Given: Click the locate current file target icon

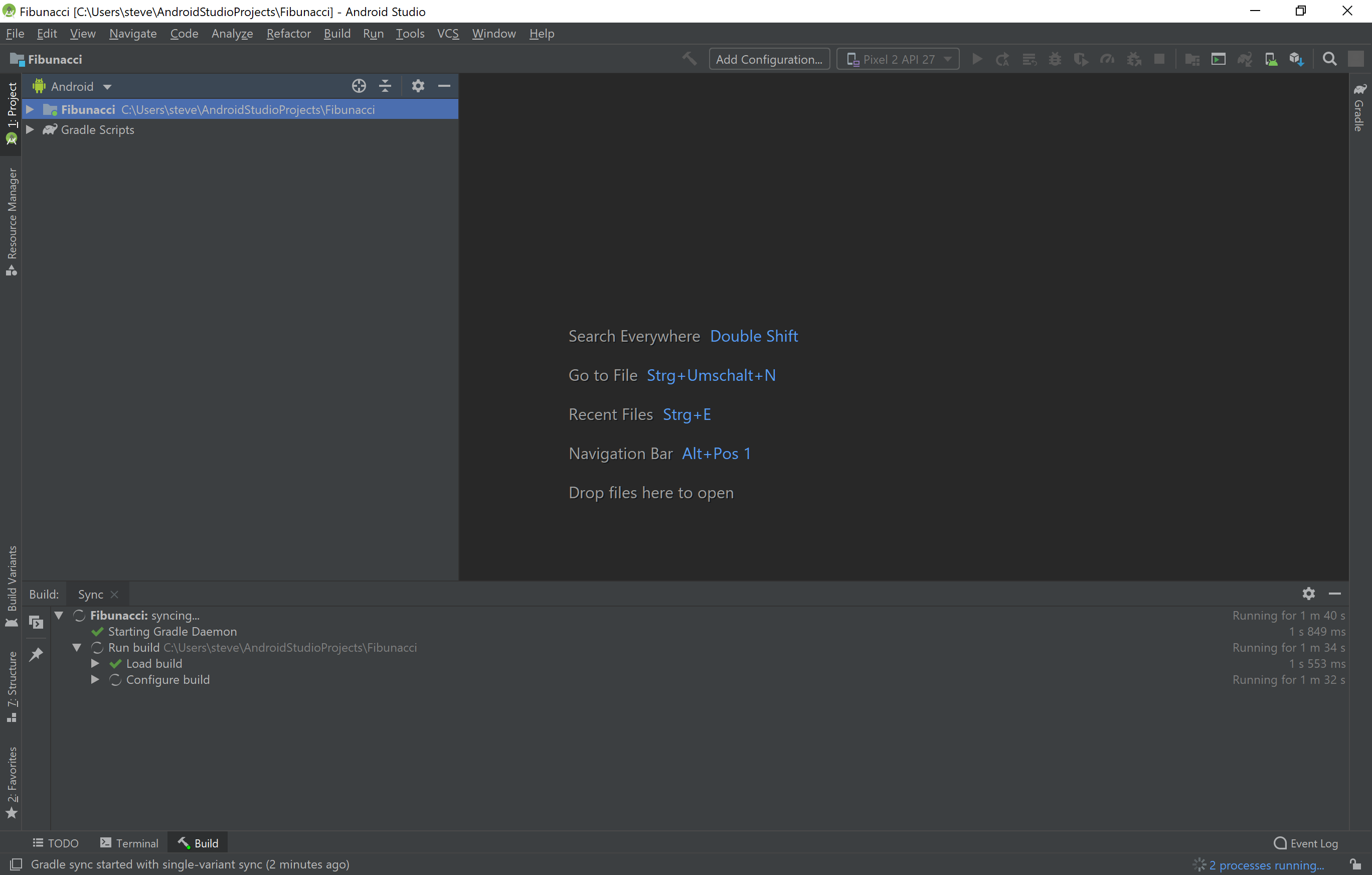Looking at the screenshot, I should [359, 86].
